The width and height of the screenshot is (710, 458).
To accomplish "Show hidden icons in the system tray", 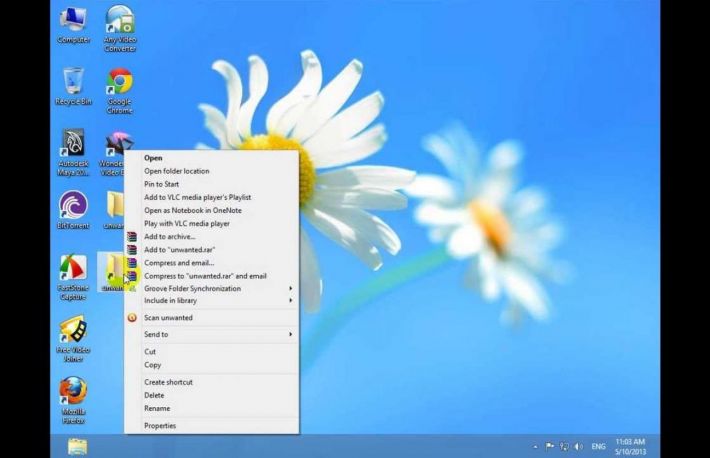I will [x=535, y=446].
